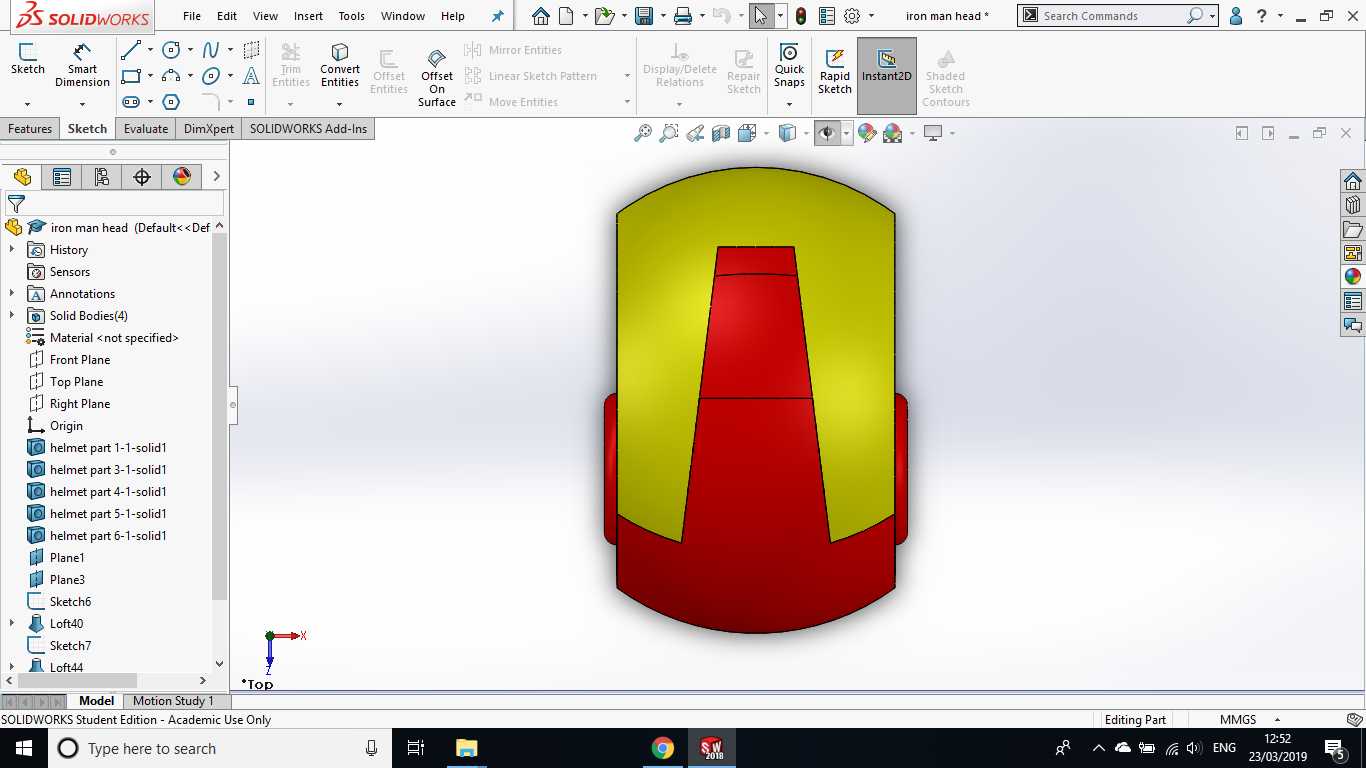The width and height of the screenshot is (1366, 768).
Task: Expand the History tree node
Action: coord(12,250)
